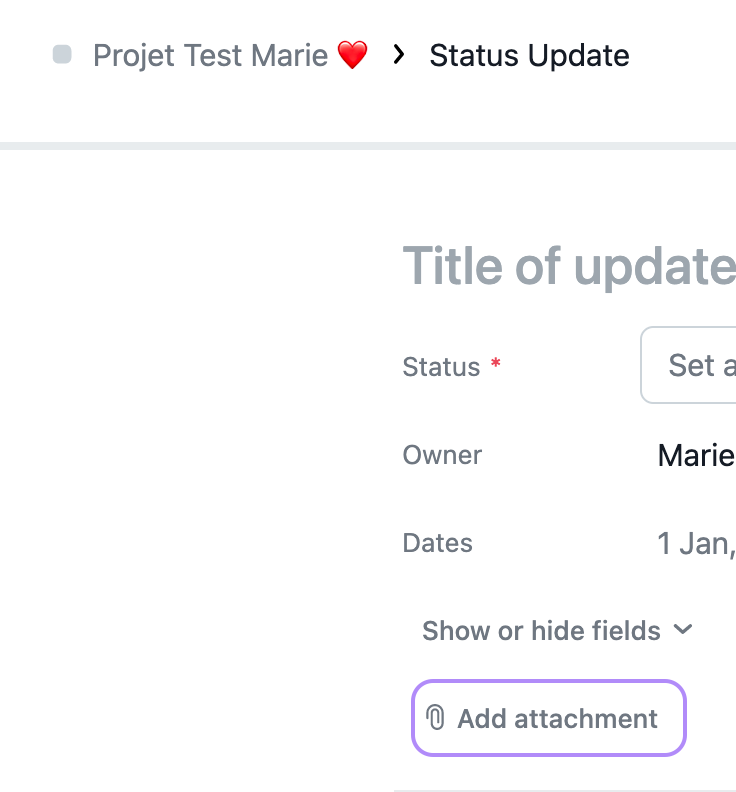Select the Status Update breadcrumb item

coord(529,55)
